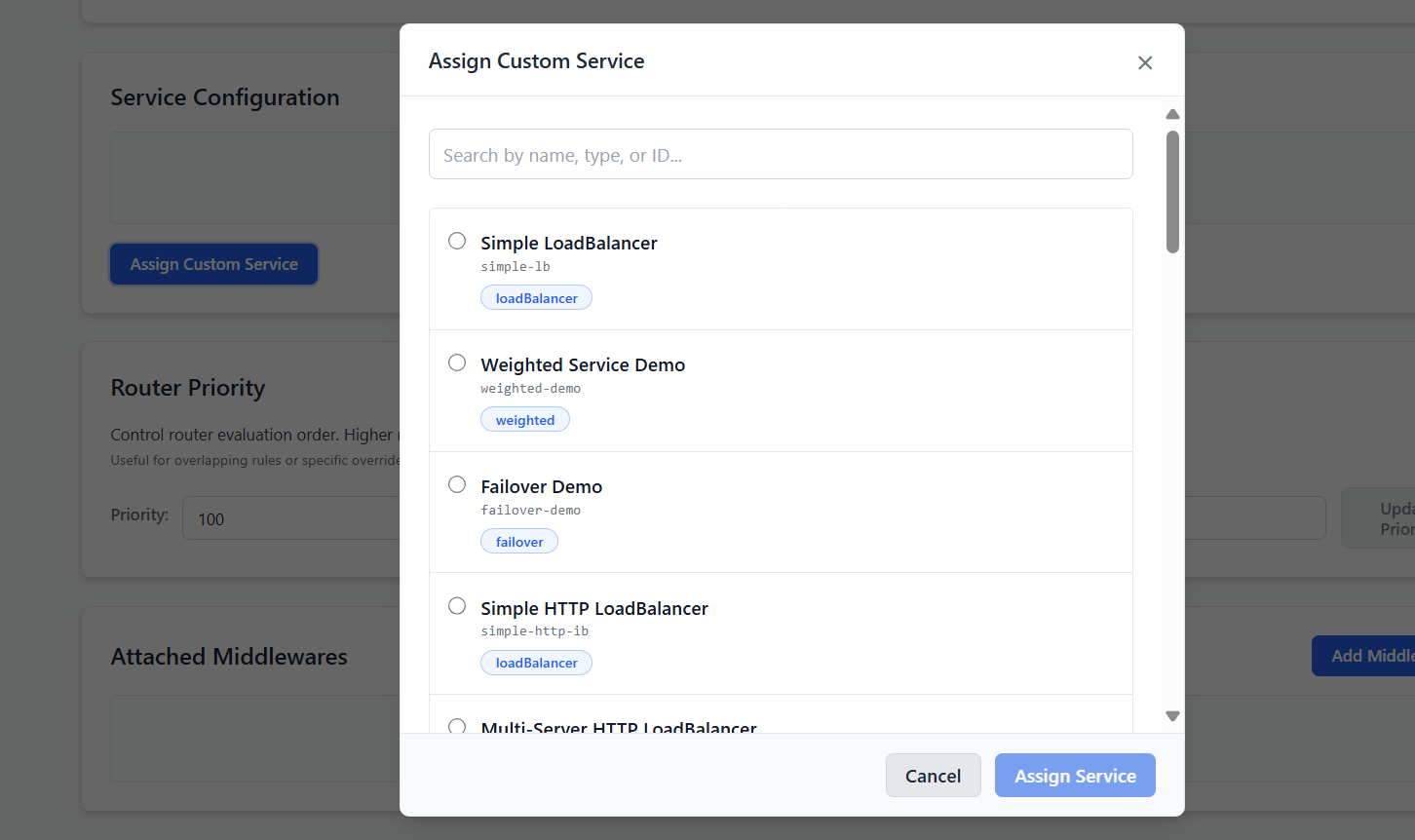The image size is (1415, 840).
Task: Click the Add Middleware button
Action: tap(1364, 656)
